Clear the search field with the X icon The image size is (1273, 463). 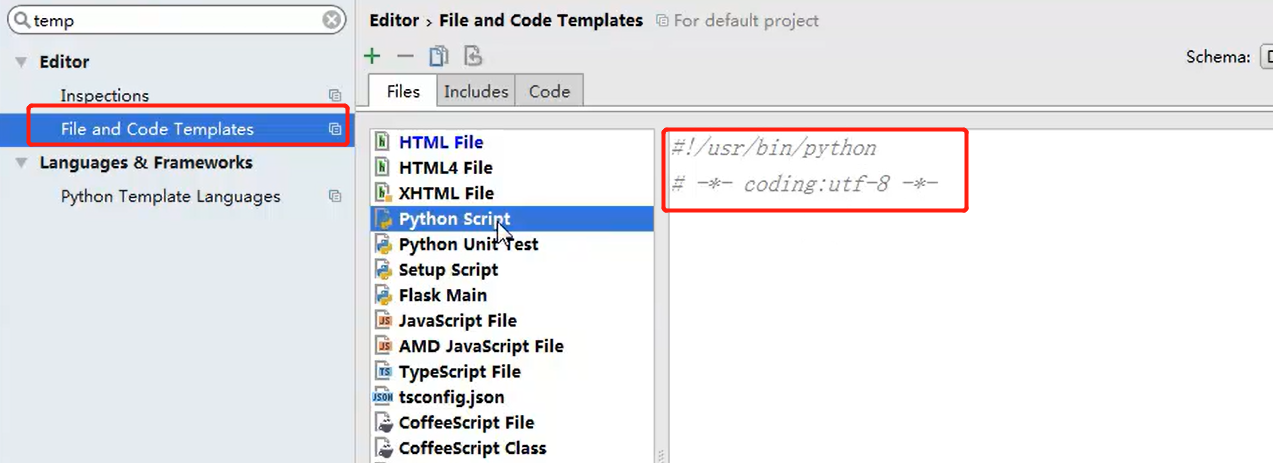332,20
